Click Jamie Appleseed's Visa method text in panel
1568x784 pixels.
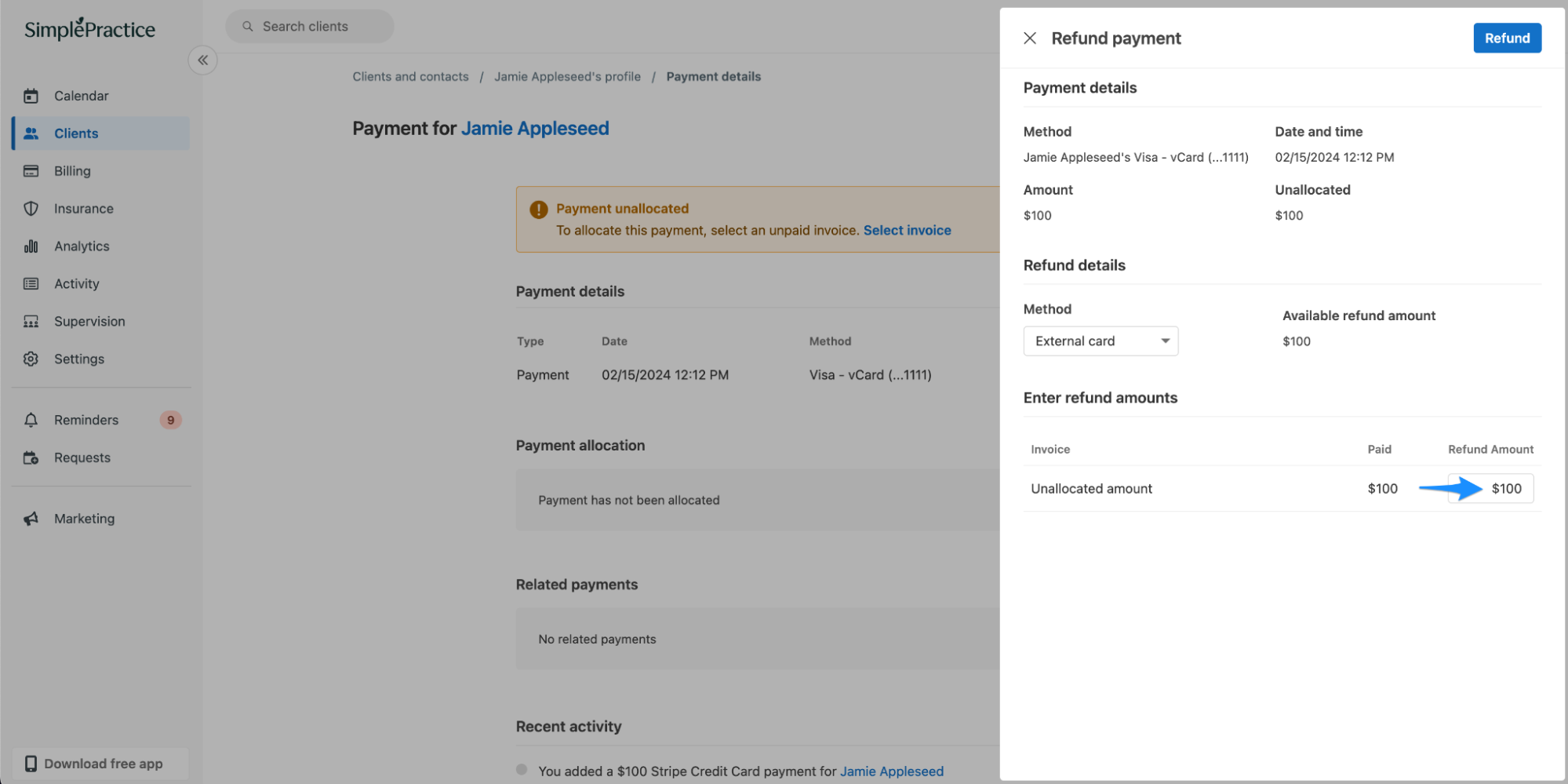tap(1136, 158)
